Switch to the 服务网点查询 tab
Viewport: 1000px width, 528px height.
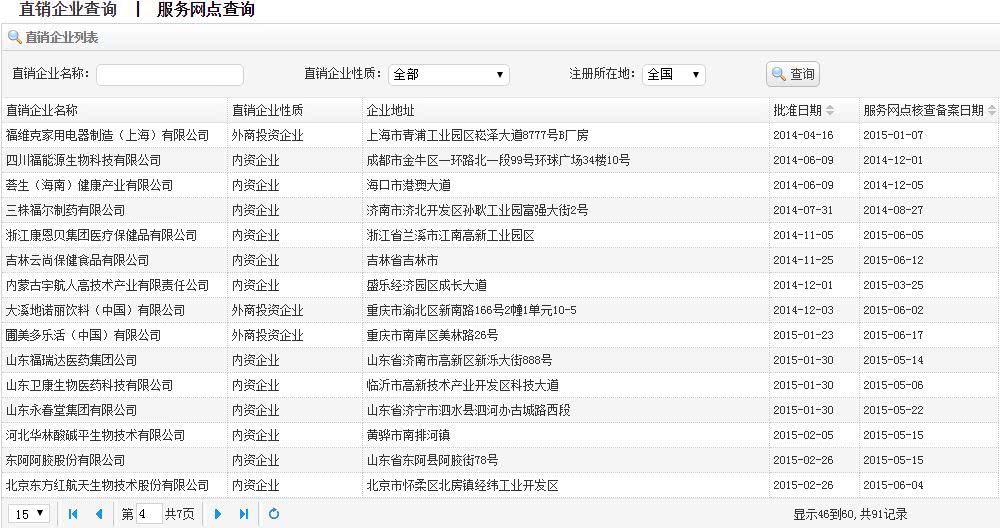(206, 10)
